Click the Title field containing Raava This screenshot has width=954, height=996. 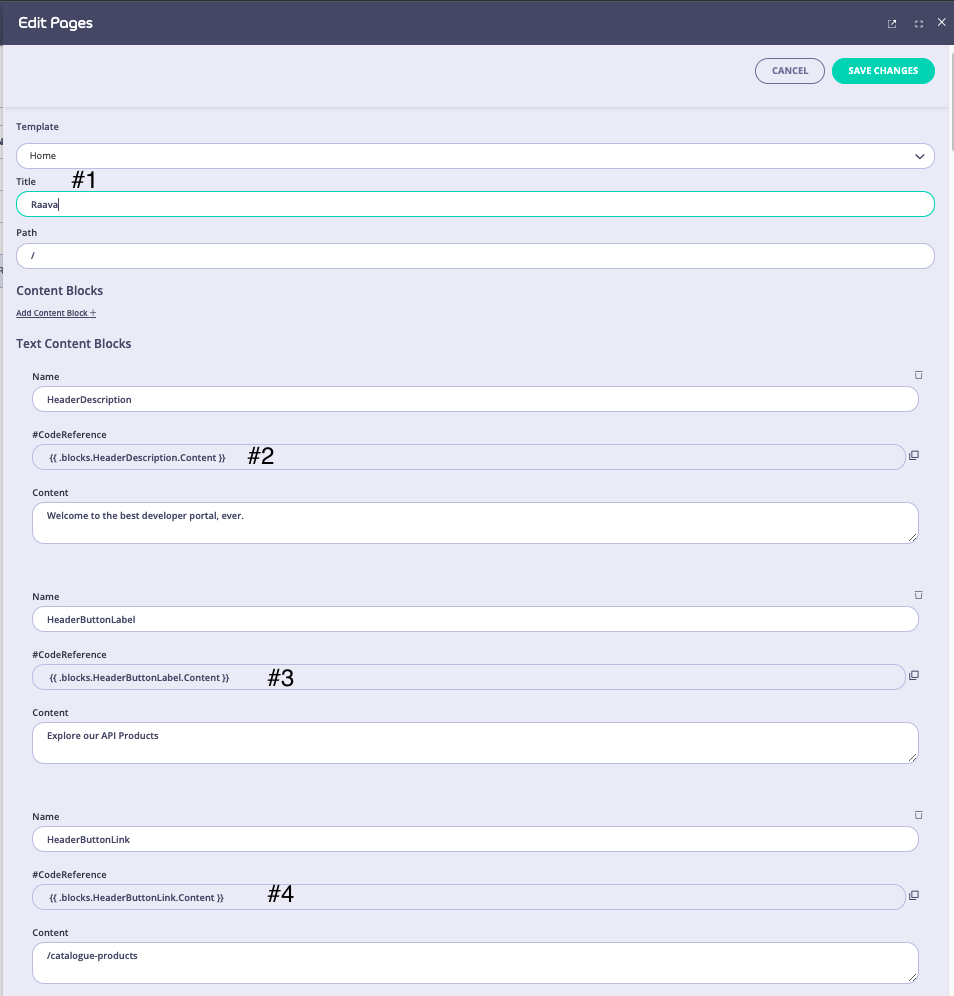coord(475,204)
